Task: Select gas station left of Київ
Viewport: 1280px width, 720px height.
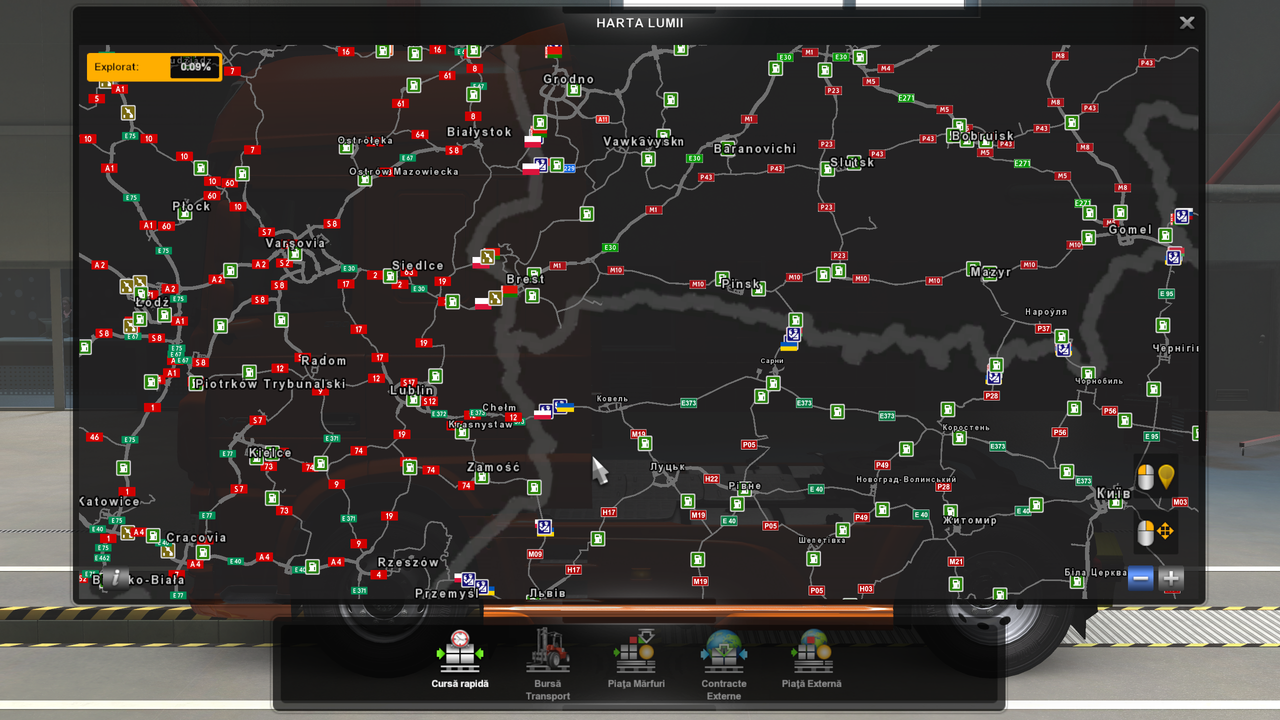Action: (x=1067, y=471)
